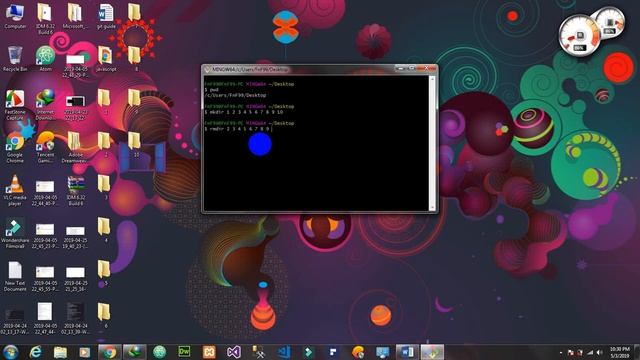Open Visual Studio Code from the taskbar
This screenshot has width=640, height=360.
click(284, 352)
